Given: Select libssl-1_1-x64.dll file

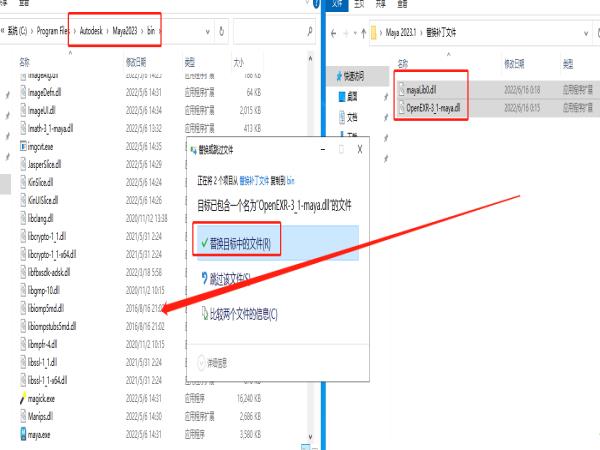Looking at the screenshot, I should (x=47, y=380).
